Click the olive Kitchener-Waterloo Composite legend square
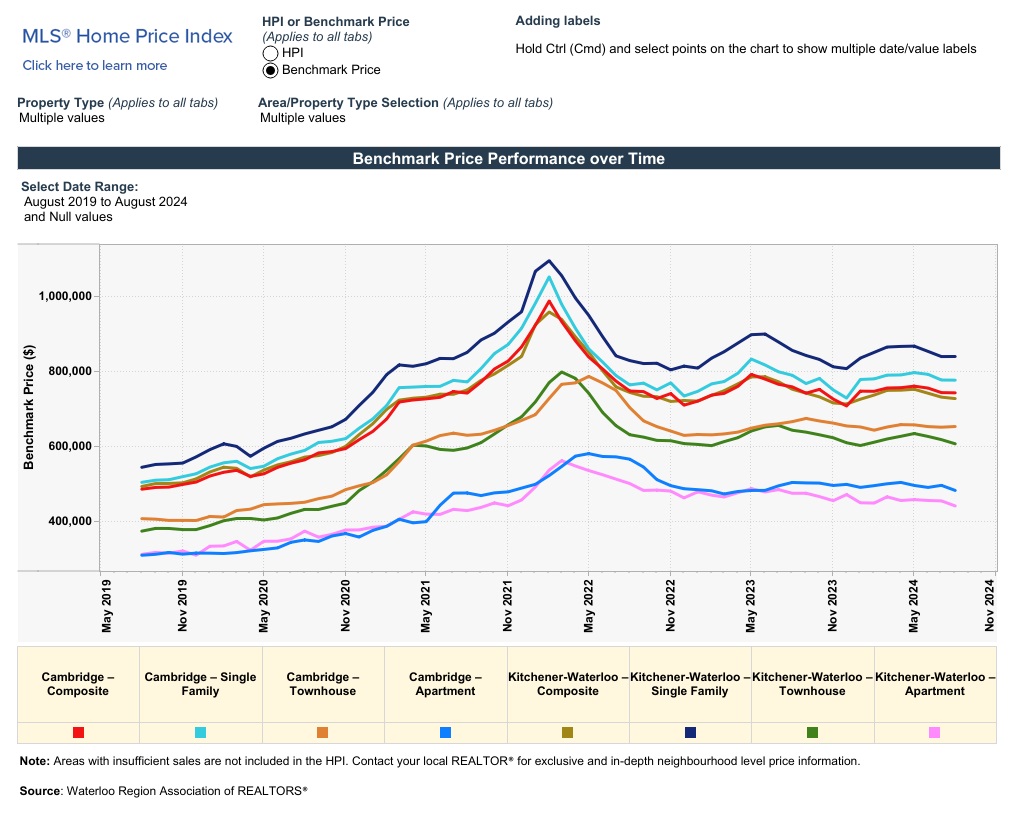This screenshot has height=813, width=1014. click(x=568, y=733)
